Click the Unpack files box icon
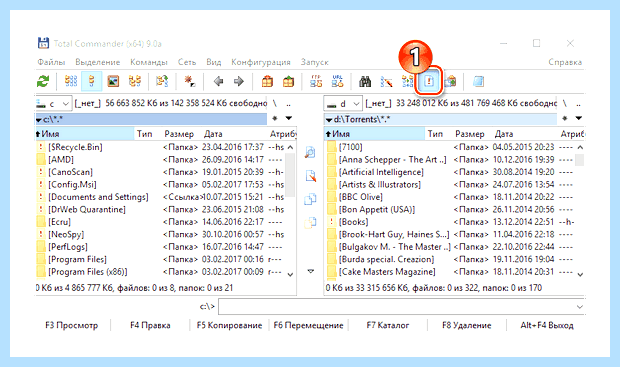 (288, 81)
